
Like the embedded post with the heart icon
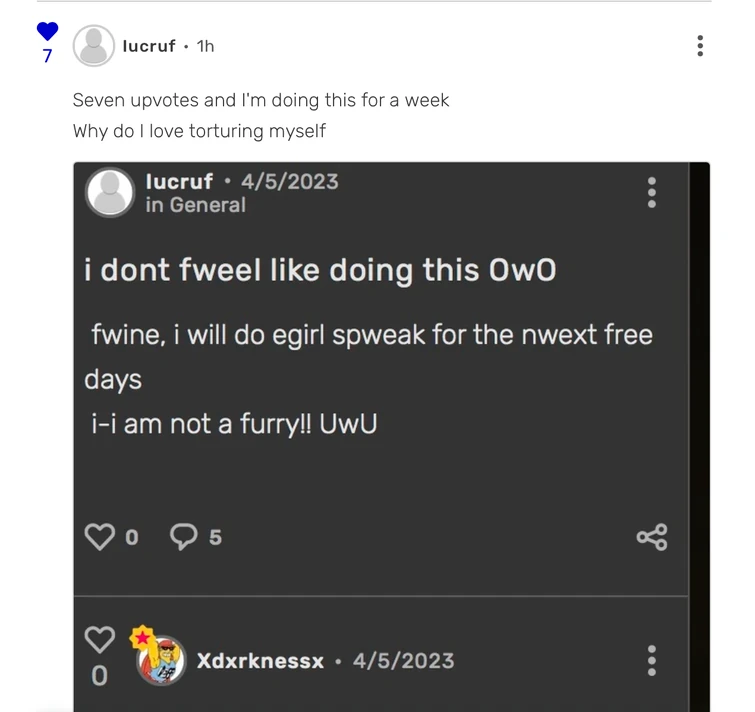pyautogui.click(x=100, y=536)
